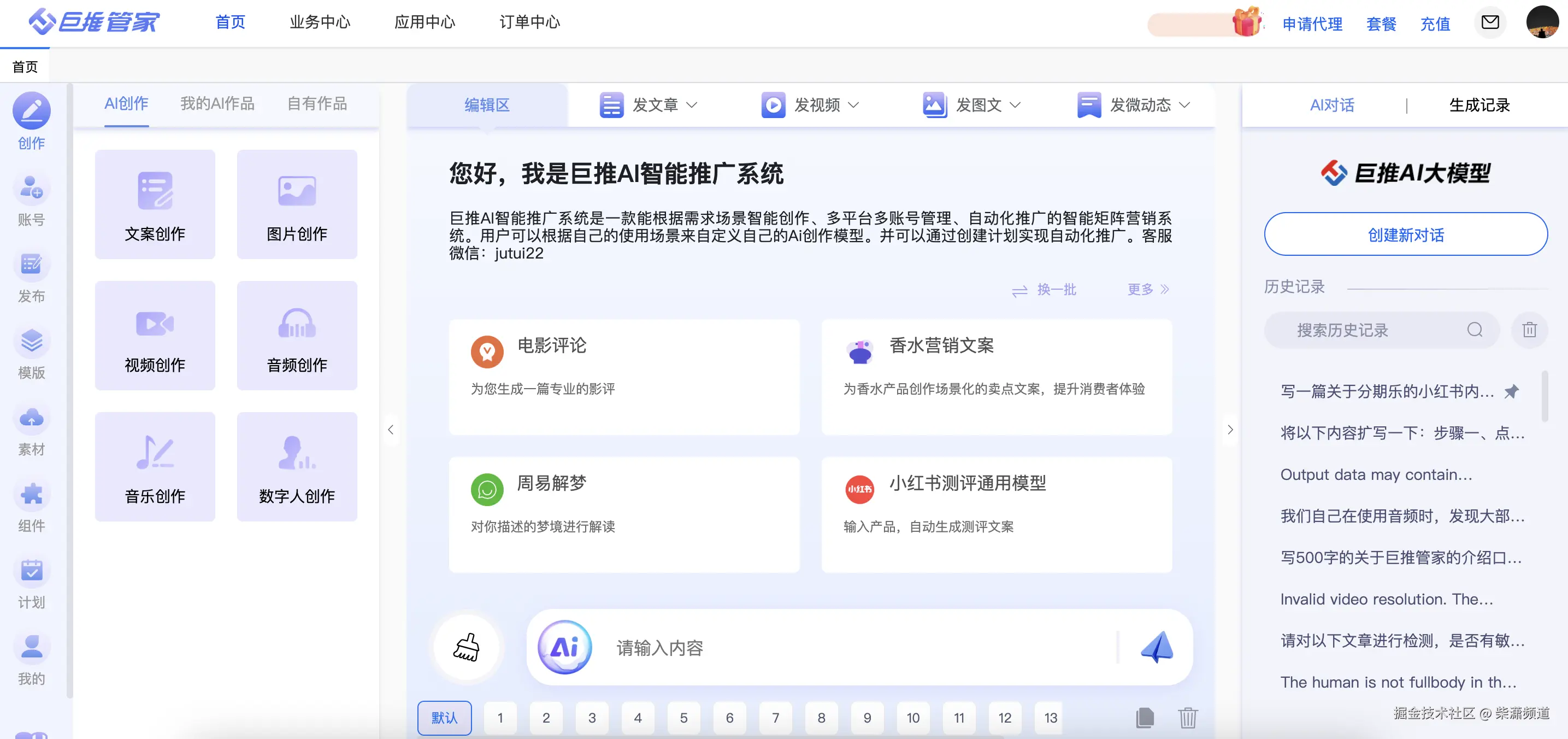
Task: Click the paper-plane send icon
Action: [1157, 647]
